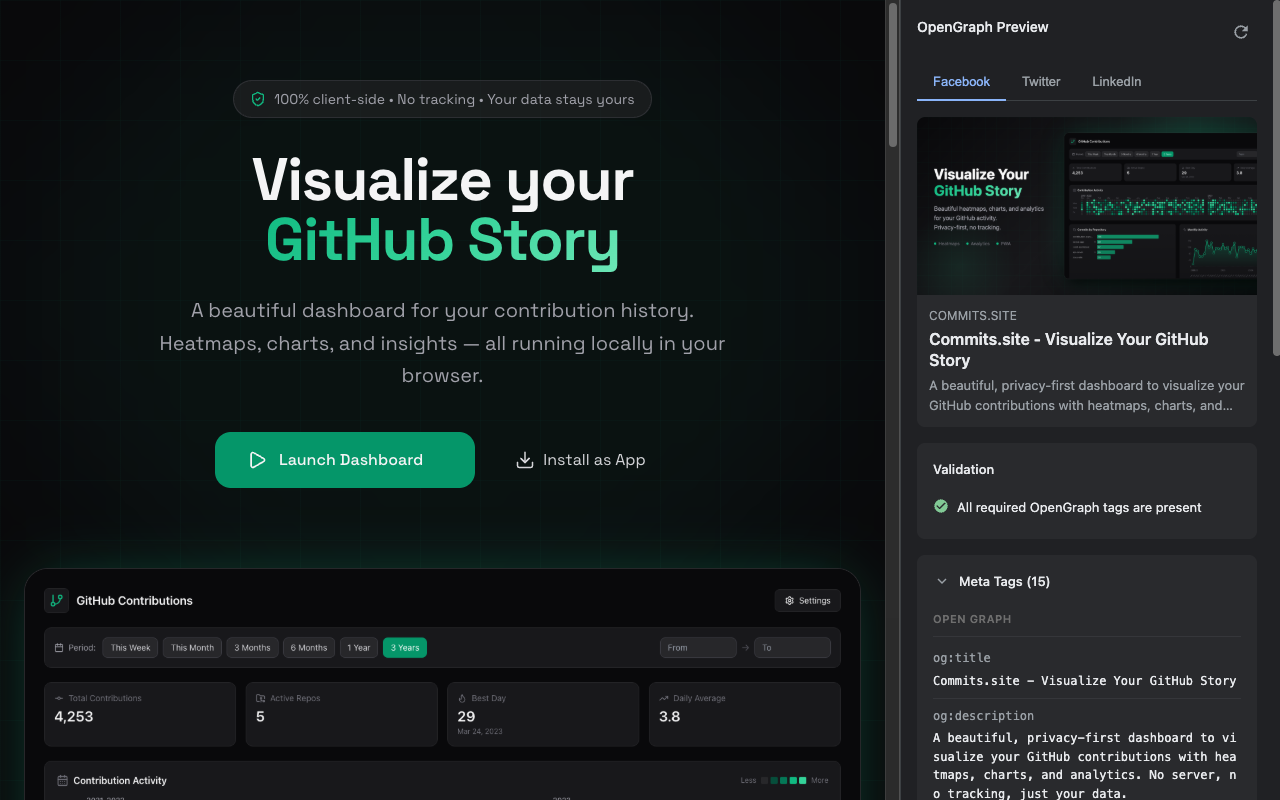1280x800 pixels.
Task: Click the trend arrow icon on Daily Average
Action: [662, 698]
